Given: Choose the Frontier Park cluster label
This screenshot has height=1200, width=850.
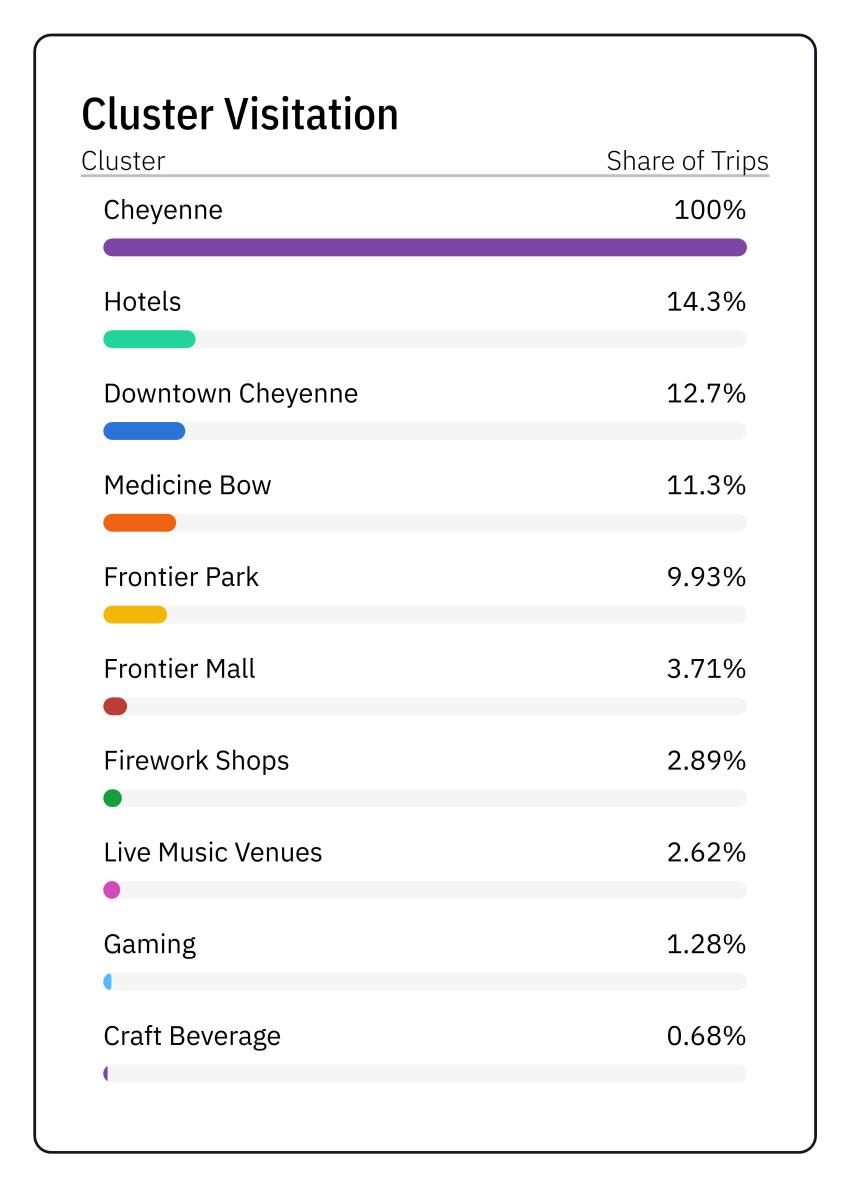Looking at the screenshot, I should pos(181,577).
